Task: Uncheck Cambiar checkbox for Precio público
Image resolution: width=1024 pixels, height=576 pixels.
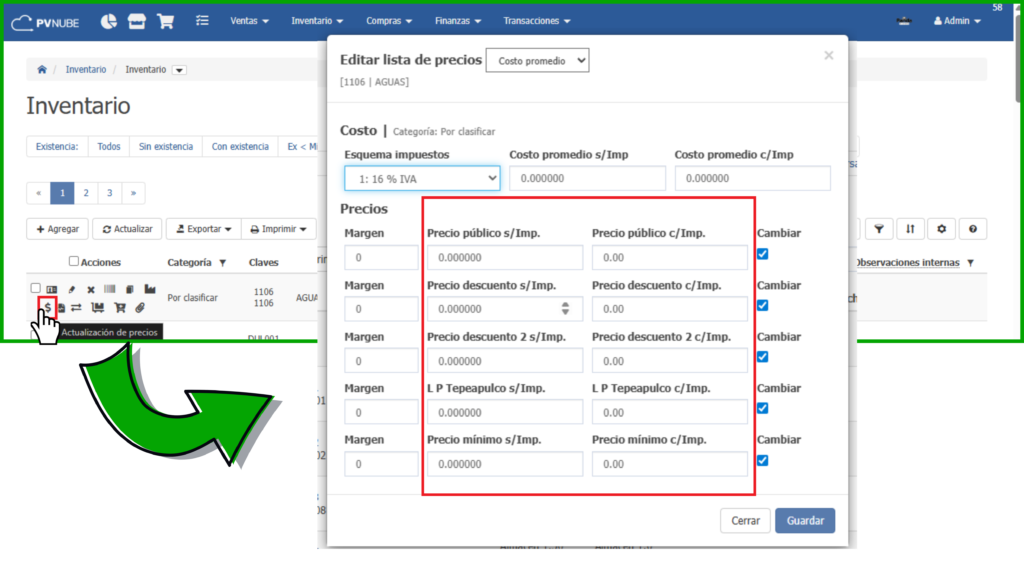Action: click(763, 254)
